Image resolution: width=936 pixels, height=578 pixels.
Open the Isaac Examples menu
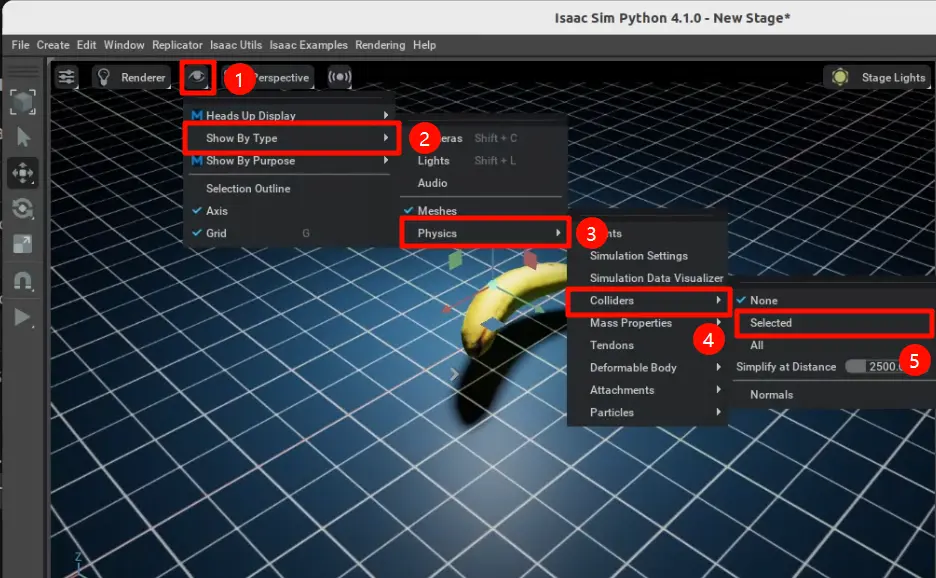pos(308,45)
